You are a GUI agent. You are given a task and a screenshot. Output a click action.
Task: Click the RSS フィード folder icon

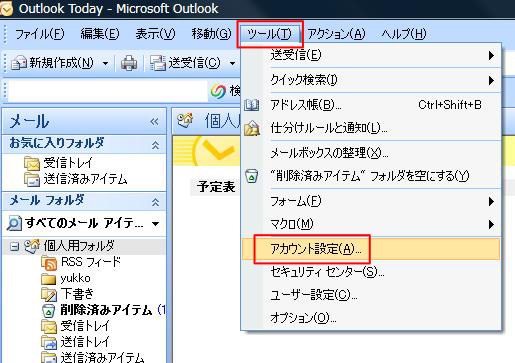click(49, 263)
